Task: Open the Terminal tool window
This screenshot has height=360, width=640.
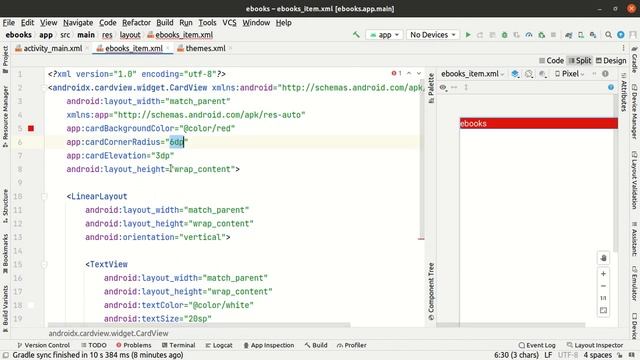Action: 178,345
